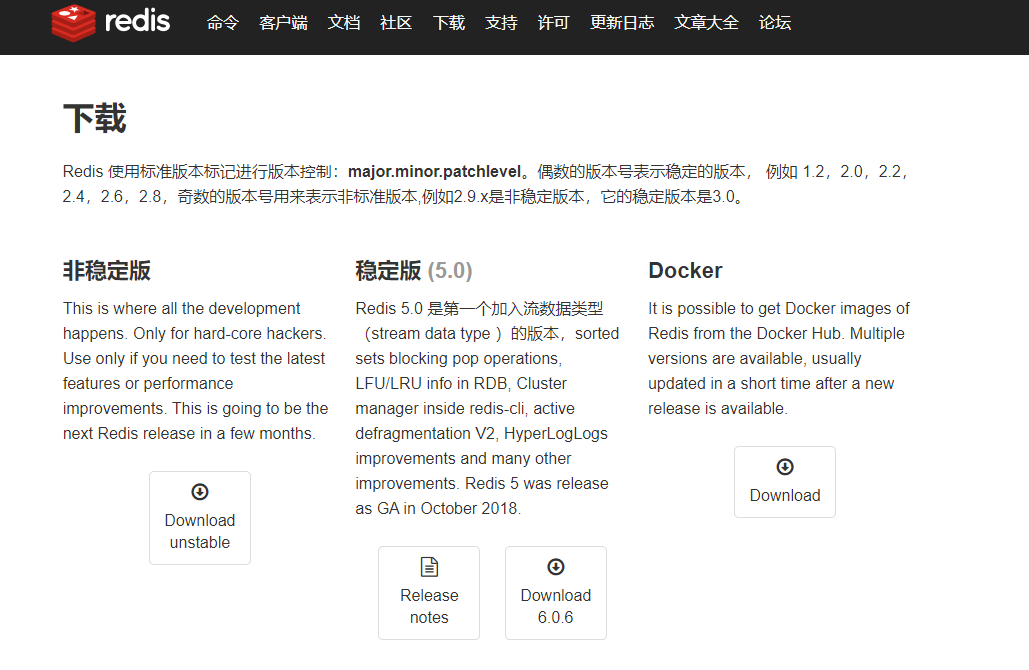Open the 支持 navigation item
Screen dimensions: 1029x670
point(501,23)
